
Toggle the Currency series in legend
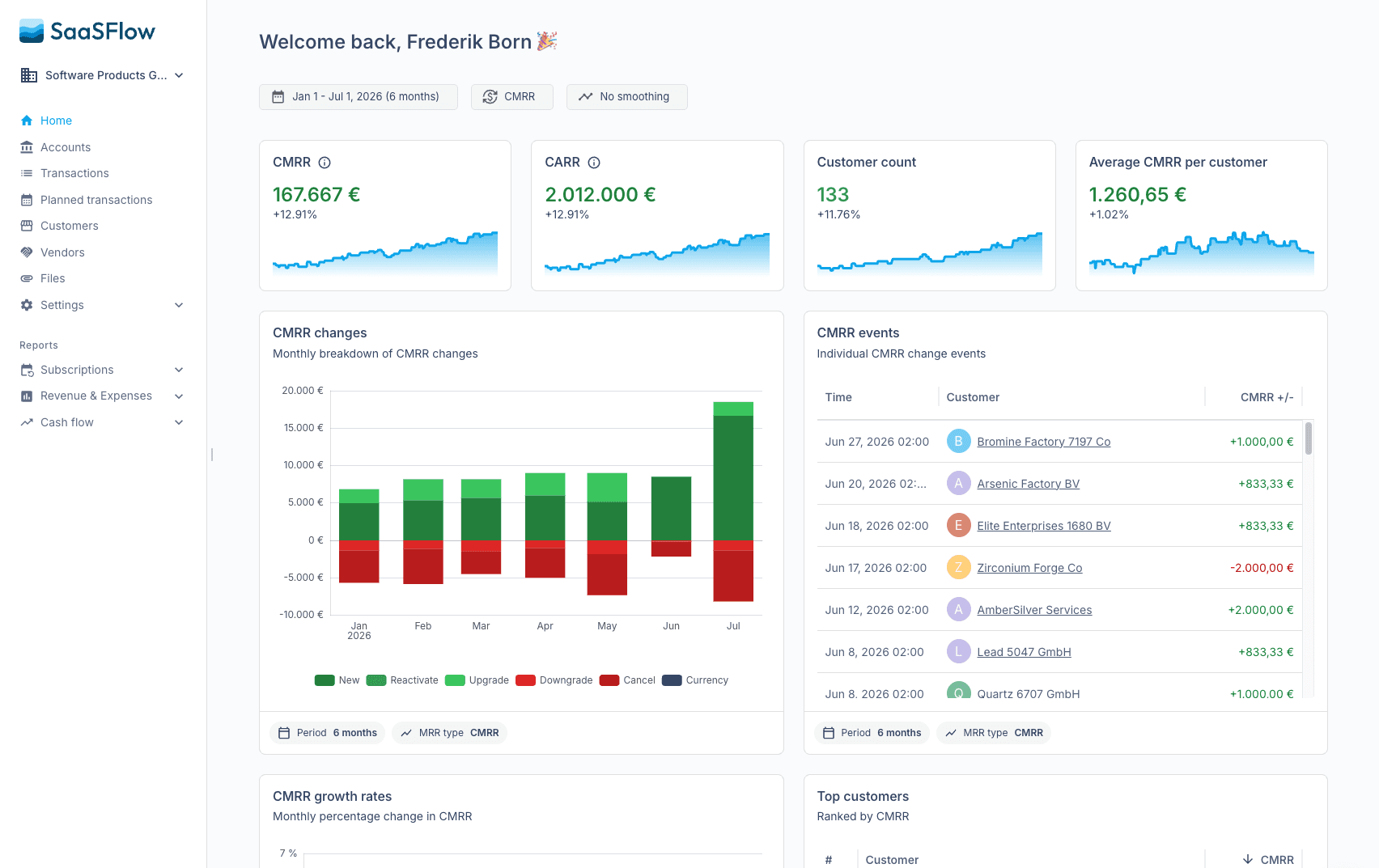point(695,680)
